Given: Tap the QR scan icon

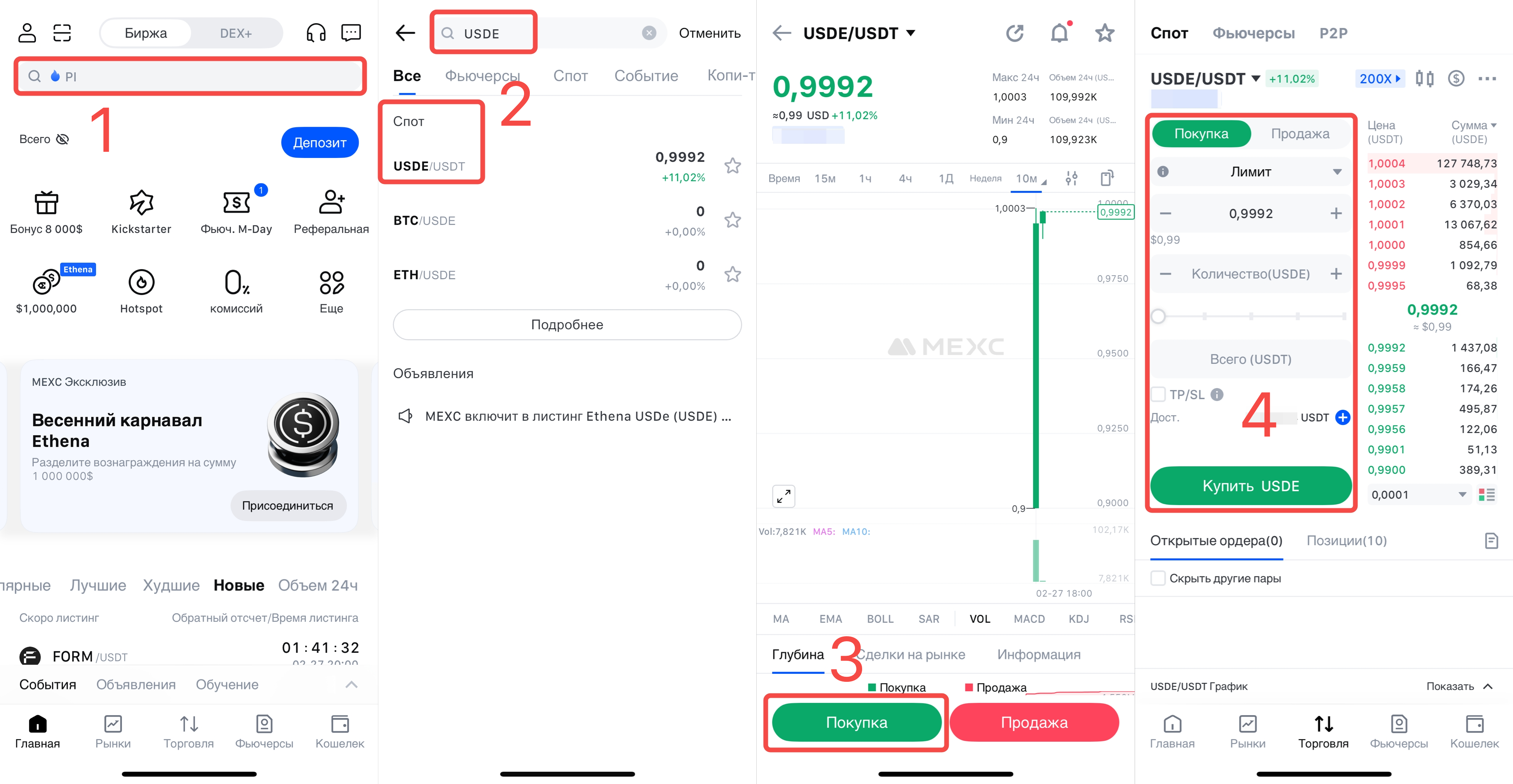Looking at the screenshot, I should (62, 33).
